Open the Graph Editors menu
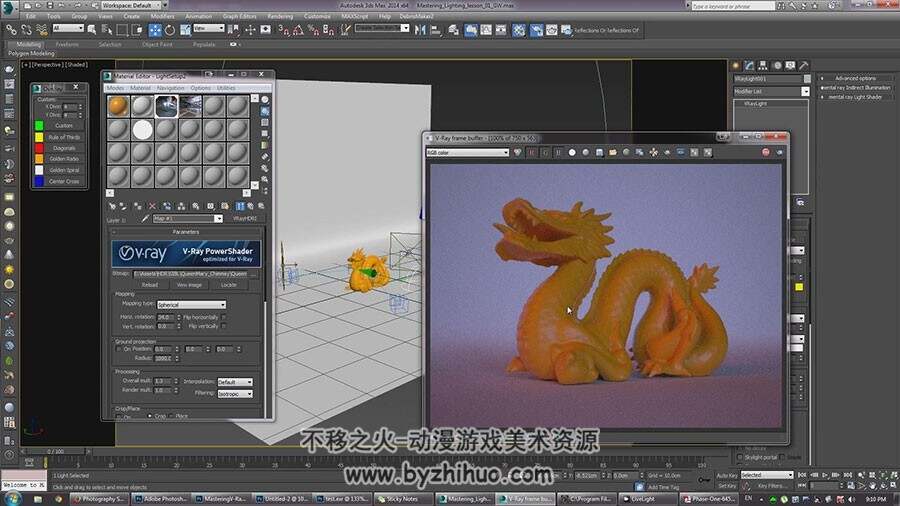Screen dimensions: 900x506 tap(239, 17)
